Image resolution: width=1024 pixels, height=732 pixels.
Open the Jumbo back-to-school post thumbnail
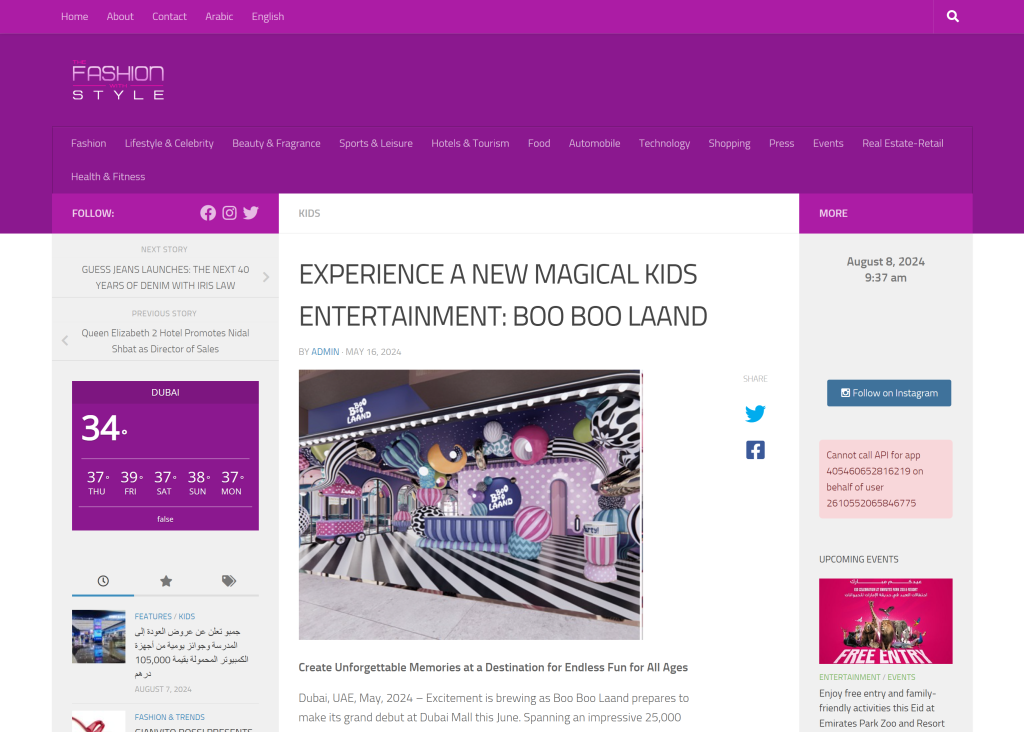coord(99,637)
